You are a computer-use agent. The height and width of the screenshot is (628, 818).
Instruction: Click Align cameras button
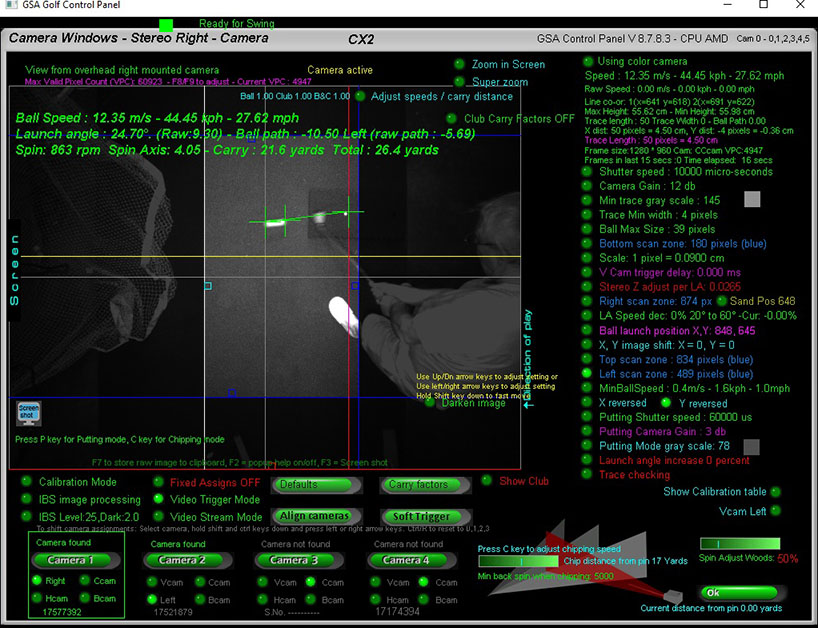tap(316, 516)
